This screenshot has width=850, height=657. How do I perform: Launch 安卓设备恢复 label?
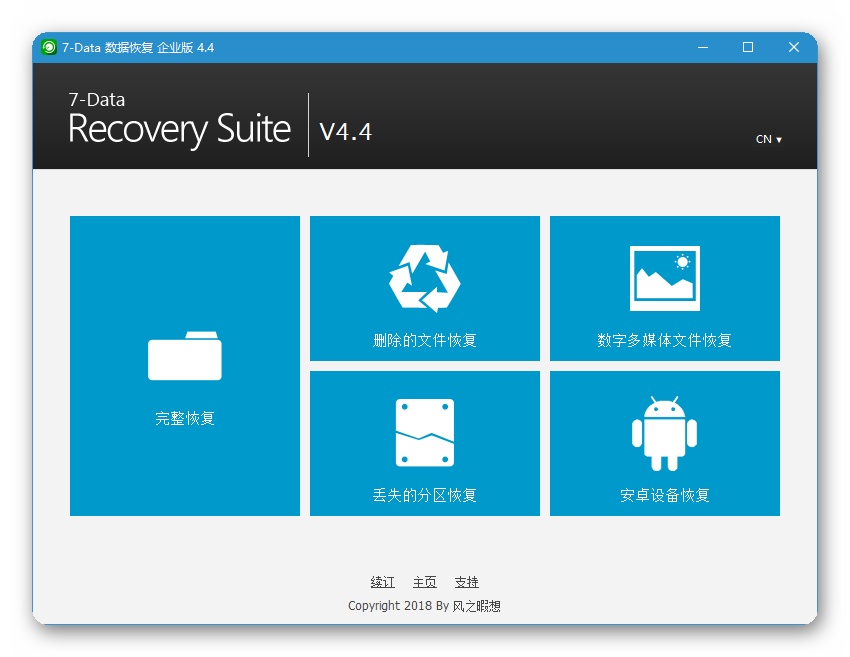click(x=665, y=495)
